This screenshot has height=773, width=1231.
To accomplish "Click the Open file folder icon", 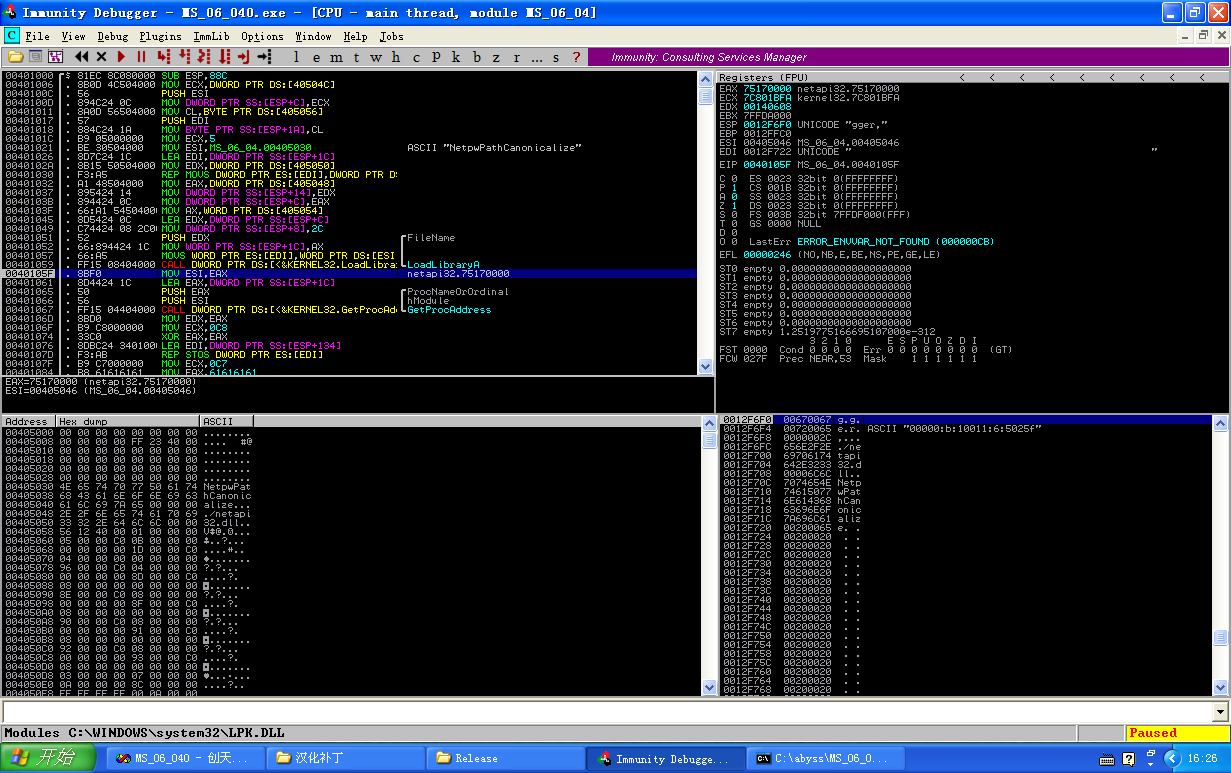I will click(16, 57).
